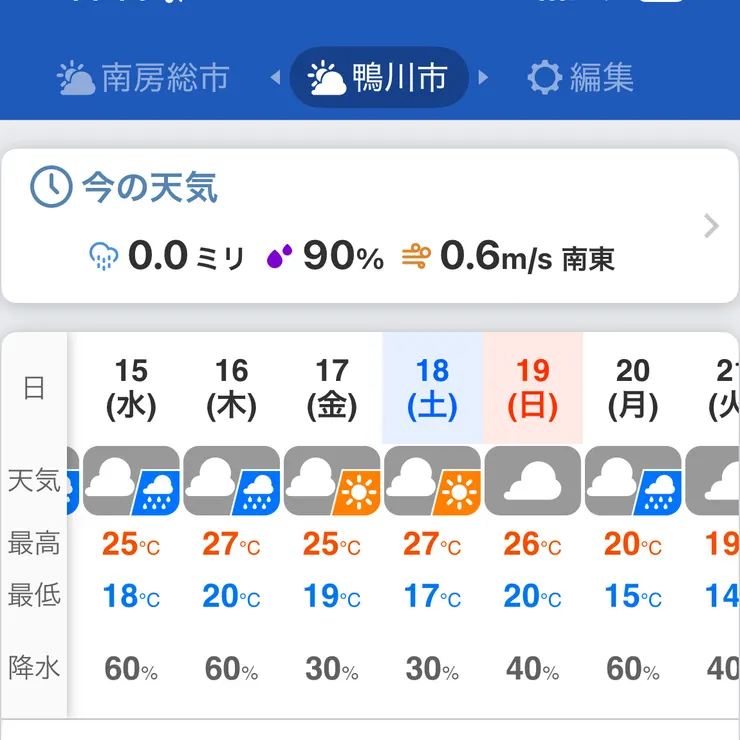
Task: Click the 16 (木) date header
Action: point(231,388)
